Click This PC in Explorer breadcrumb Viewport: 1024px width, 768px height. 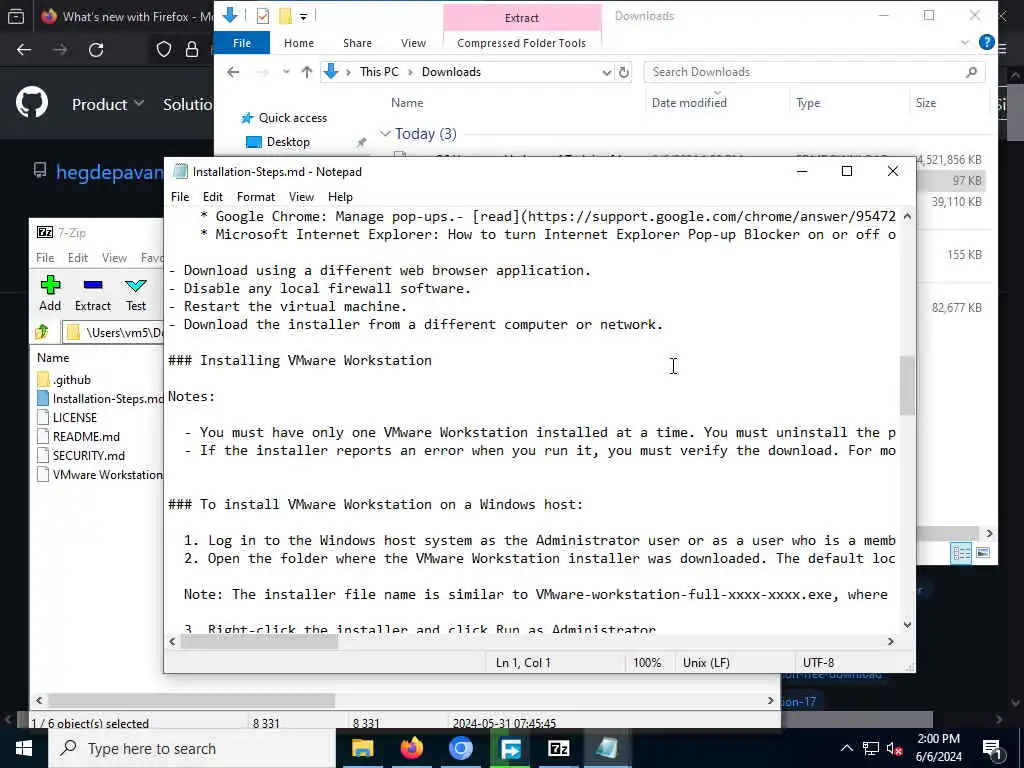point(379,72)
